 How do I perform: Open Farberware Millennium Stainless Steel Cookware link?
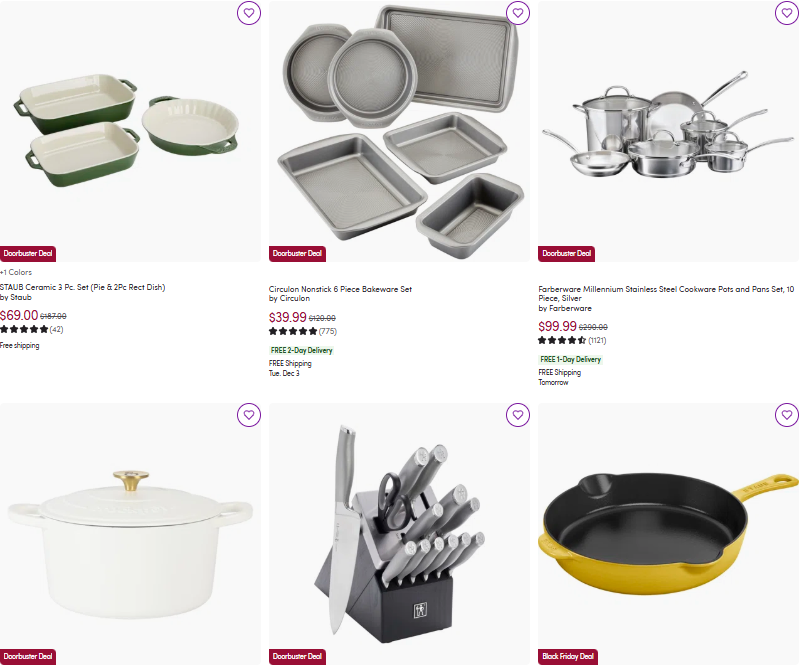tap(666, 293)
